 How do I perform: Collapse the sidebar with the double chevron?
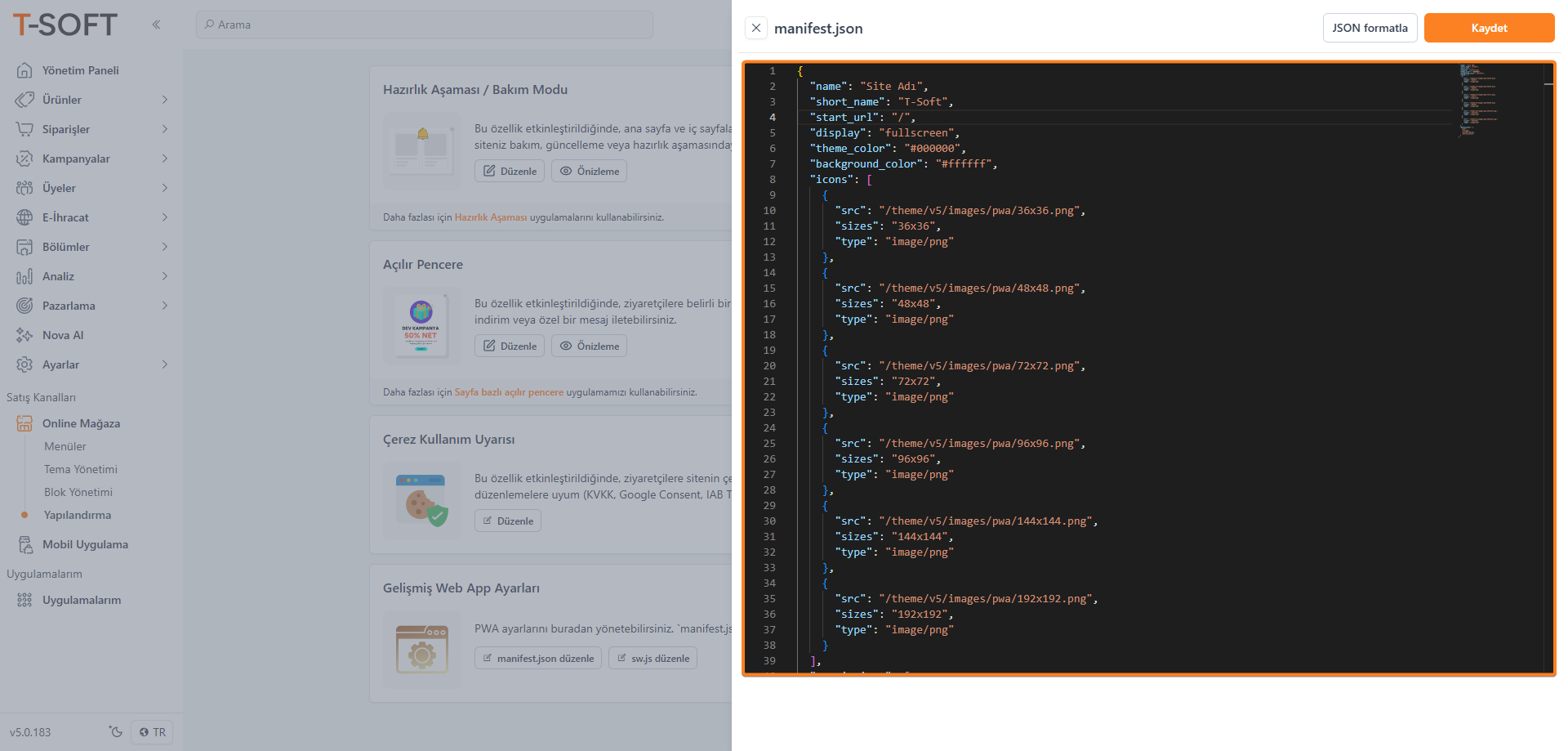(156, 25)
